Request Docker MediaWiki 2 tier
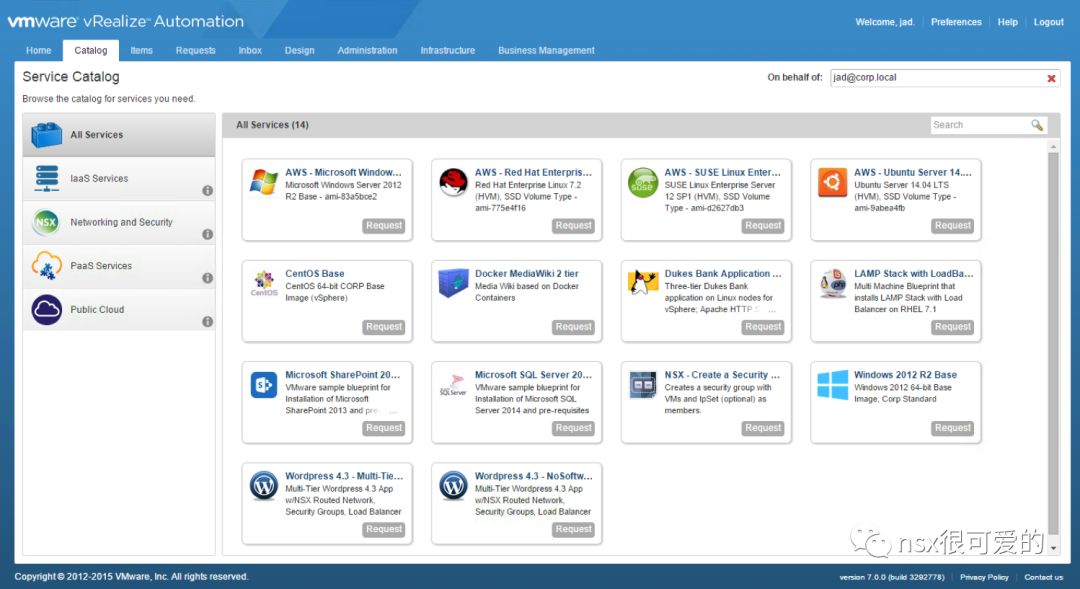Image resolution: width=1080 pixels, height=589 pixels. click(573, 327)
